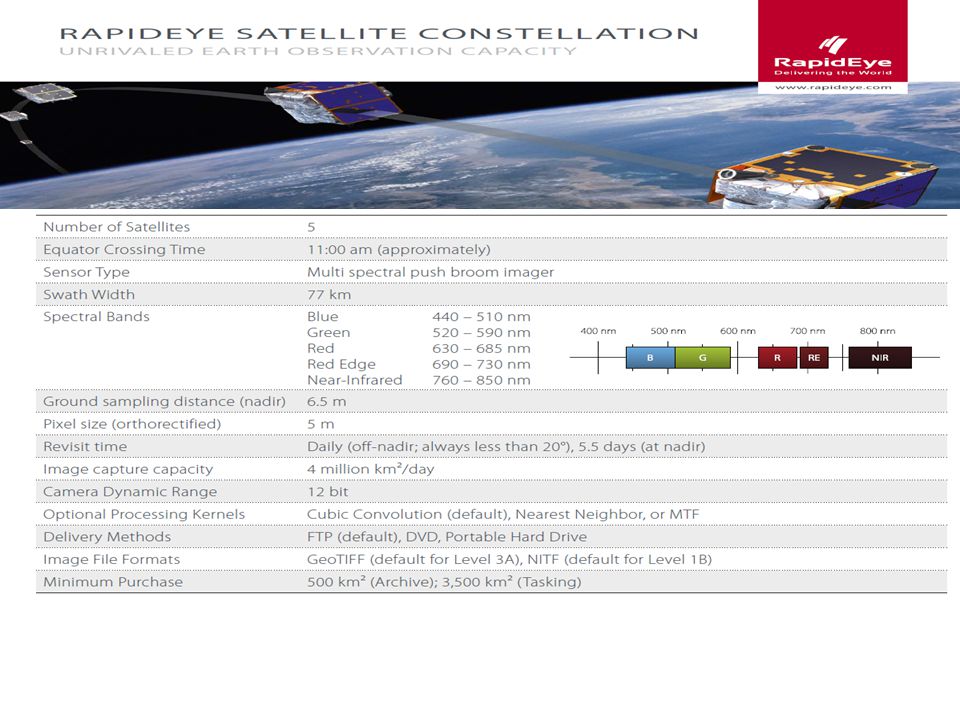
Task: Click the '500 km² (Archive)...' value
Action: (x=444, y=582)
